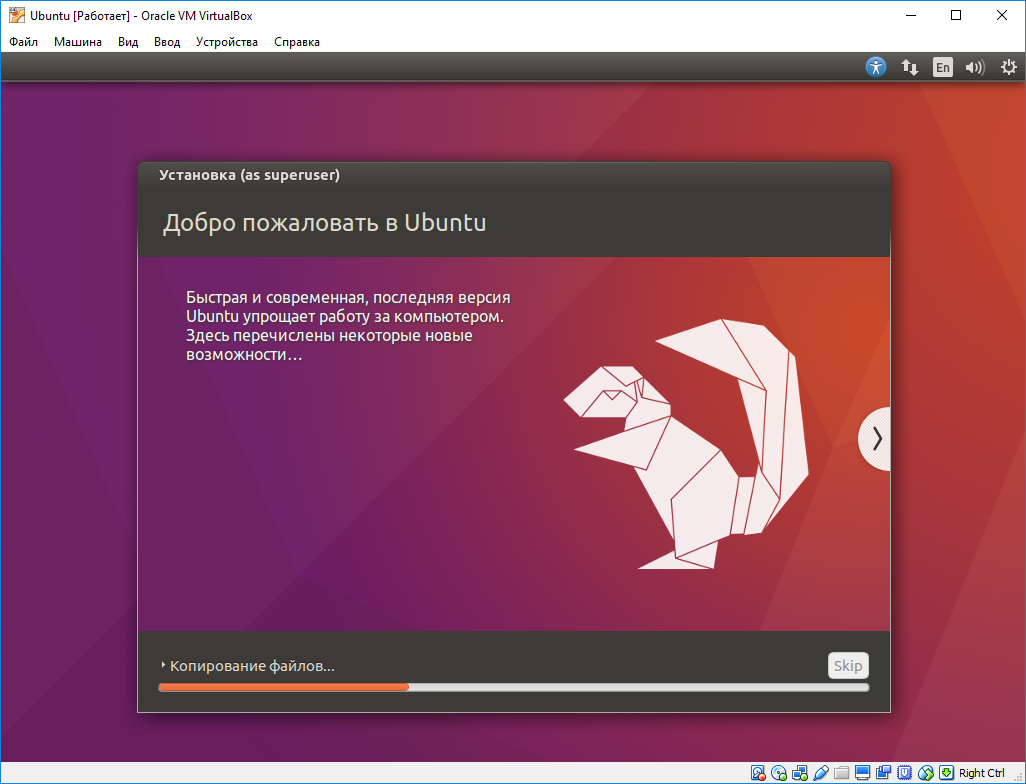
Task: Maximize the VirtualBox window
Action: (956, 15)
